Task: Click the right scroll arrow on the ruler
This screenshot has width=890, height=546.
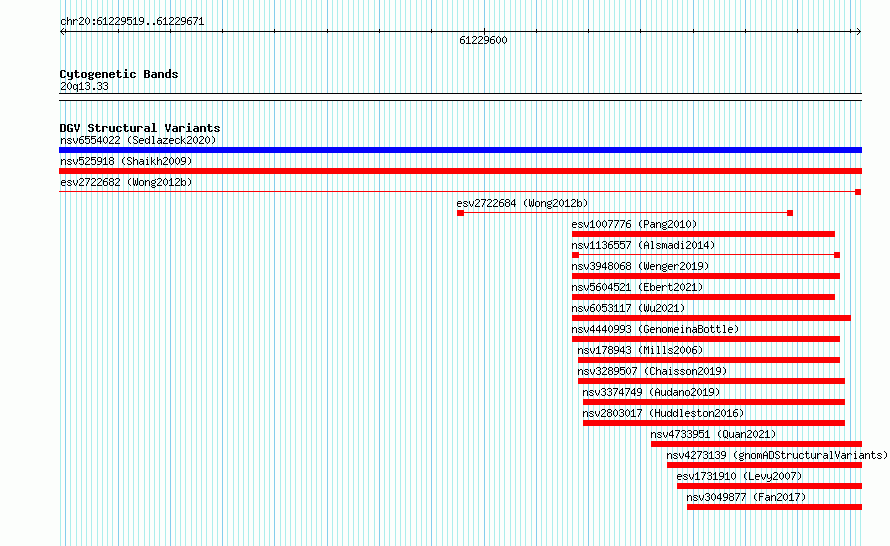Action: [x=858, y=32]
